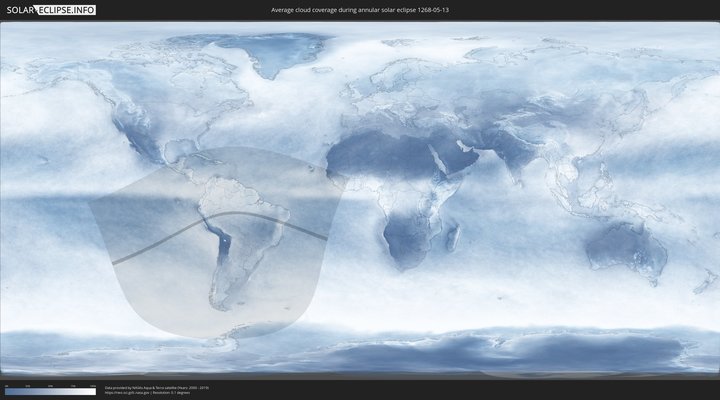
Task: Click the eclipse path's western end in the Pacific
Action: tap(115, 261)
